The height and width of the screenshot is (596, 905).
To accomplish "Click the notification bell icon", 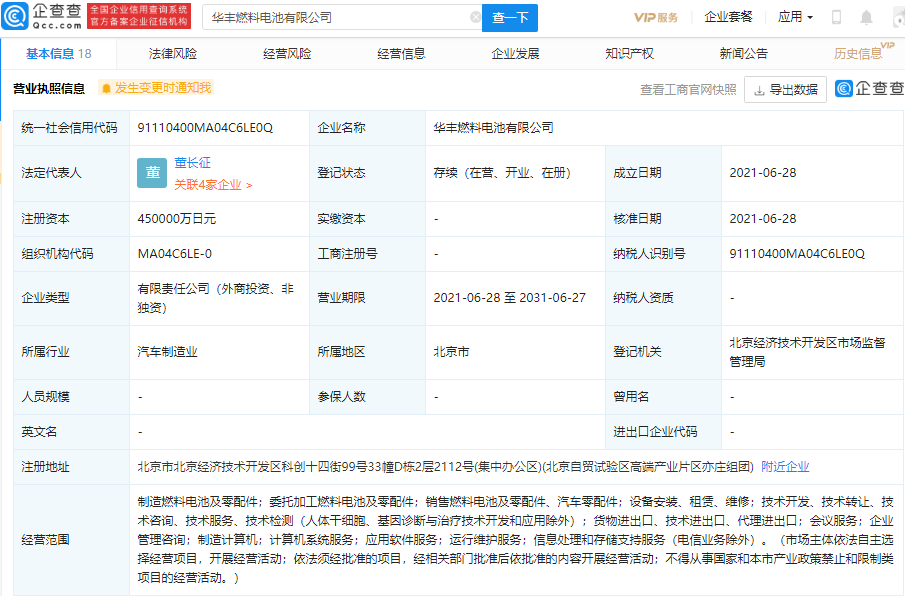I will pos(867,17).
